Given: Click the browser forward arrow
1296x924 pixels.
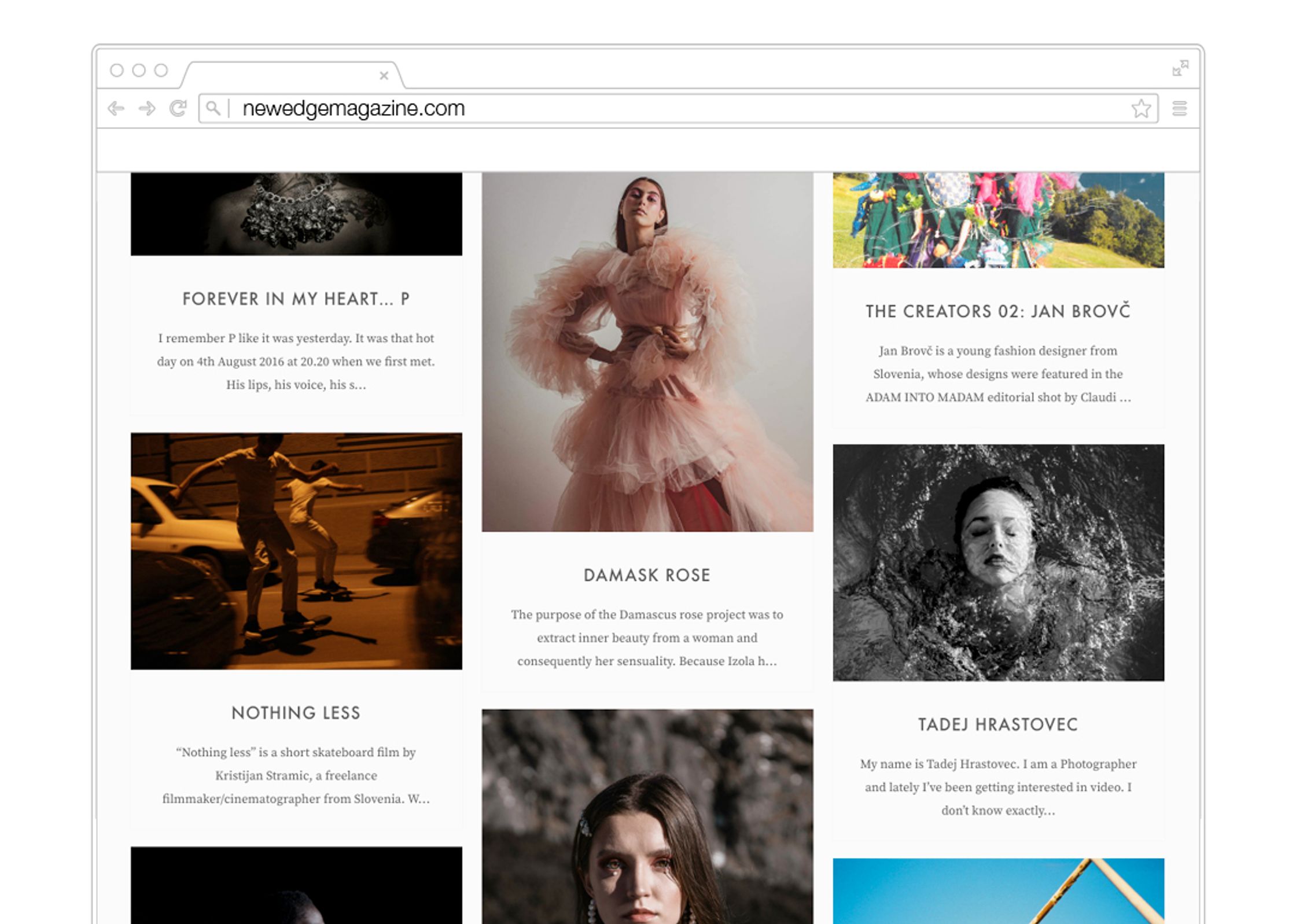Looking at the screenshot, I should tap(147, 108).
